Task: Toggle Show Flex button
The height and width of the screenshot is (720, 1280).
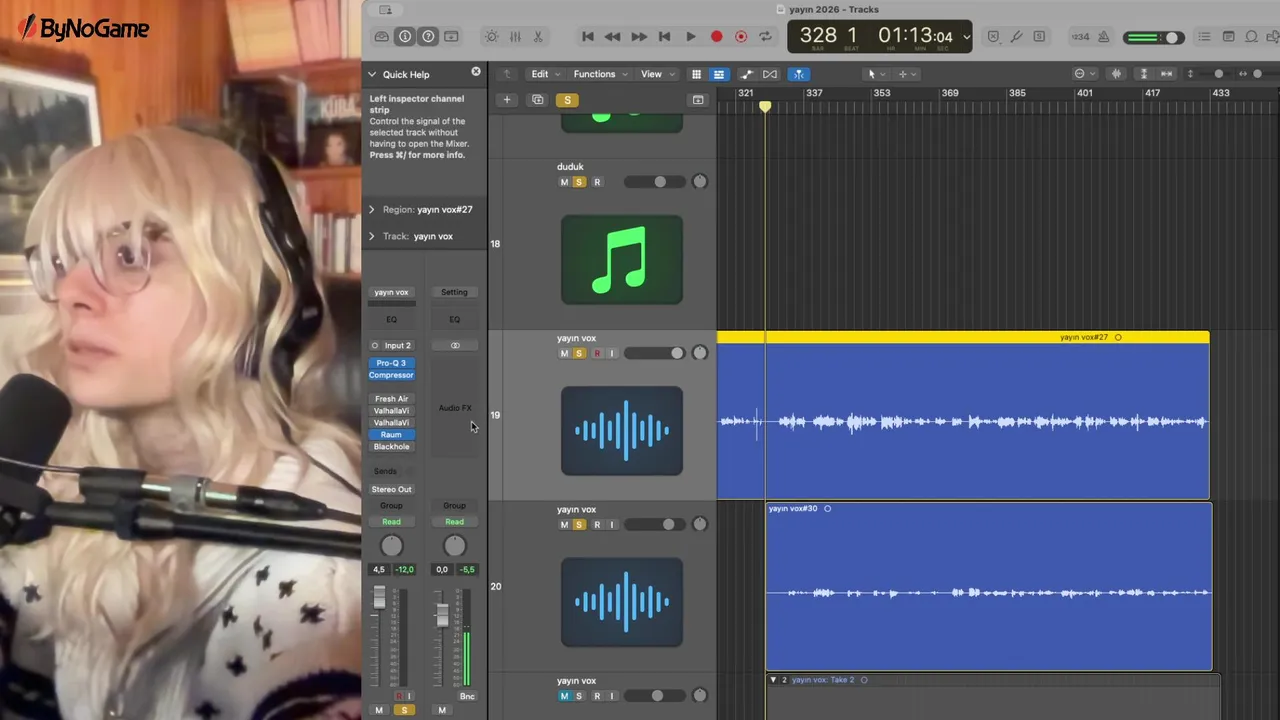Action: tap(770, 74)
